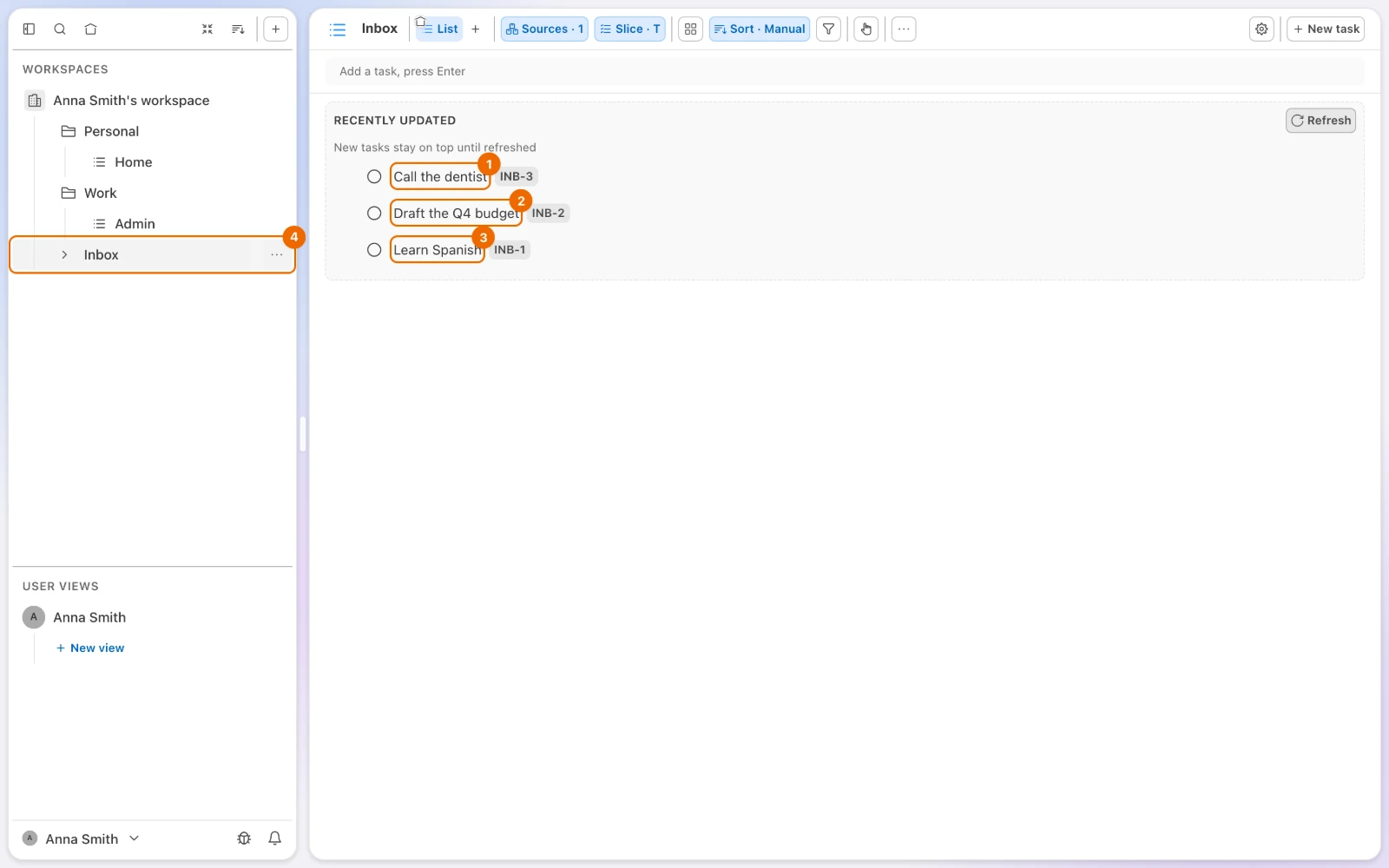
Task: Select Anna Smith's workspace
Action: pos(131,101)
